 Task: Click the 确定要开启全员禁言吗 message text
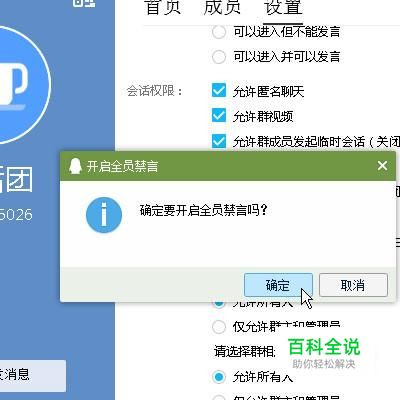204,210
